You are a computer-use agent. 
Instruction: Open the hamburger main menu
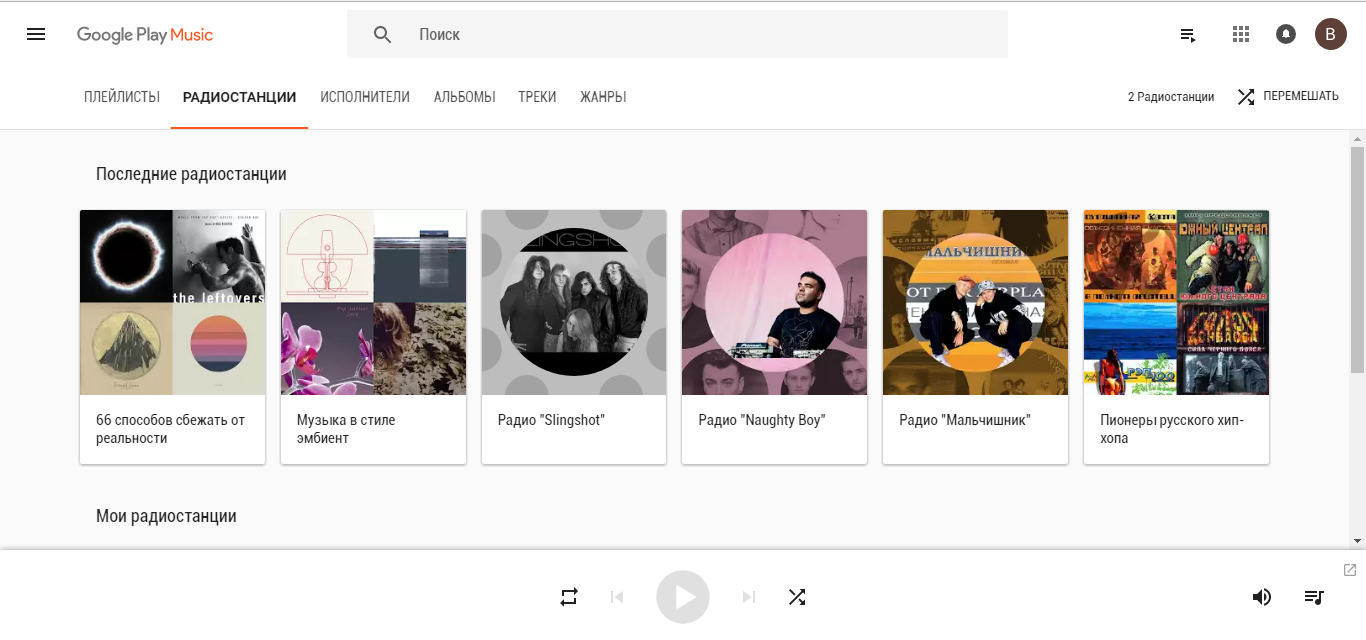pyautogui.click(x=36, y=34)
